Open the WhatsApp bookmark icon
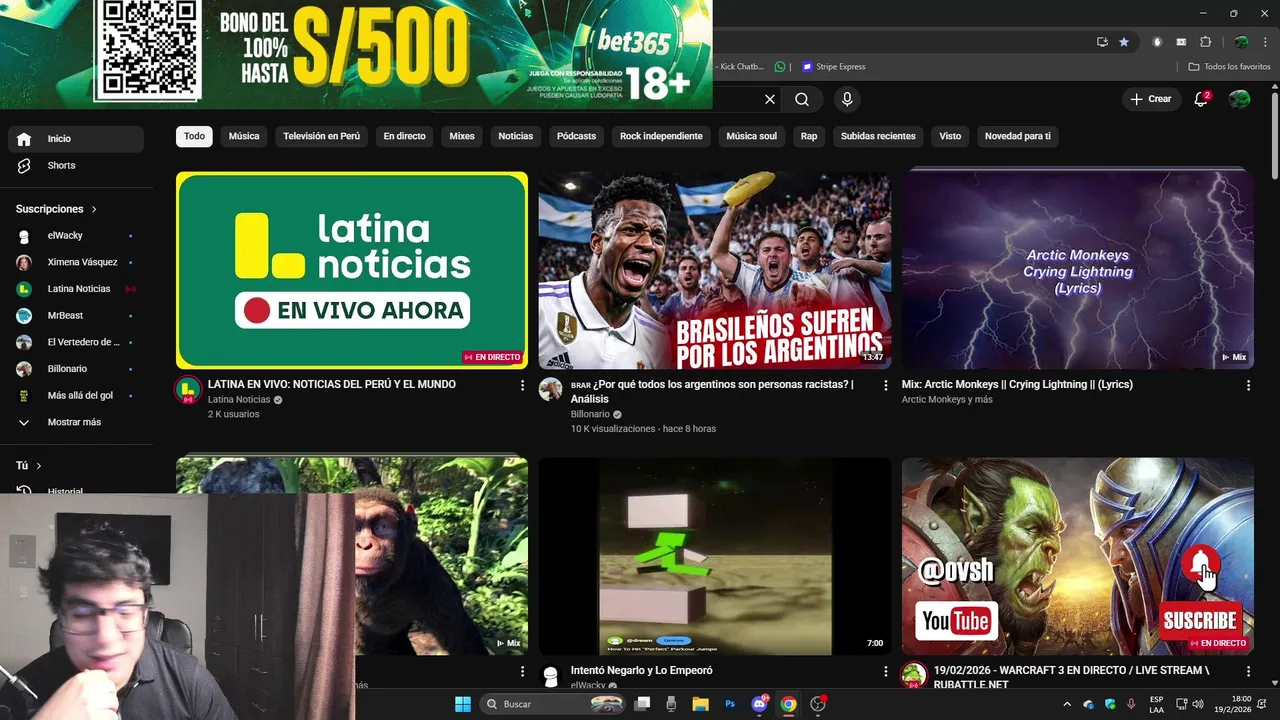The height and width of the screenshot is (720, 1280). [780, 67]
